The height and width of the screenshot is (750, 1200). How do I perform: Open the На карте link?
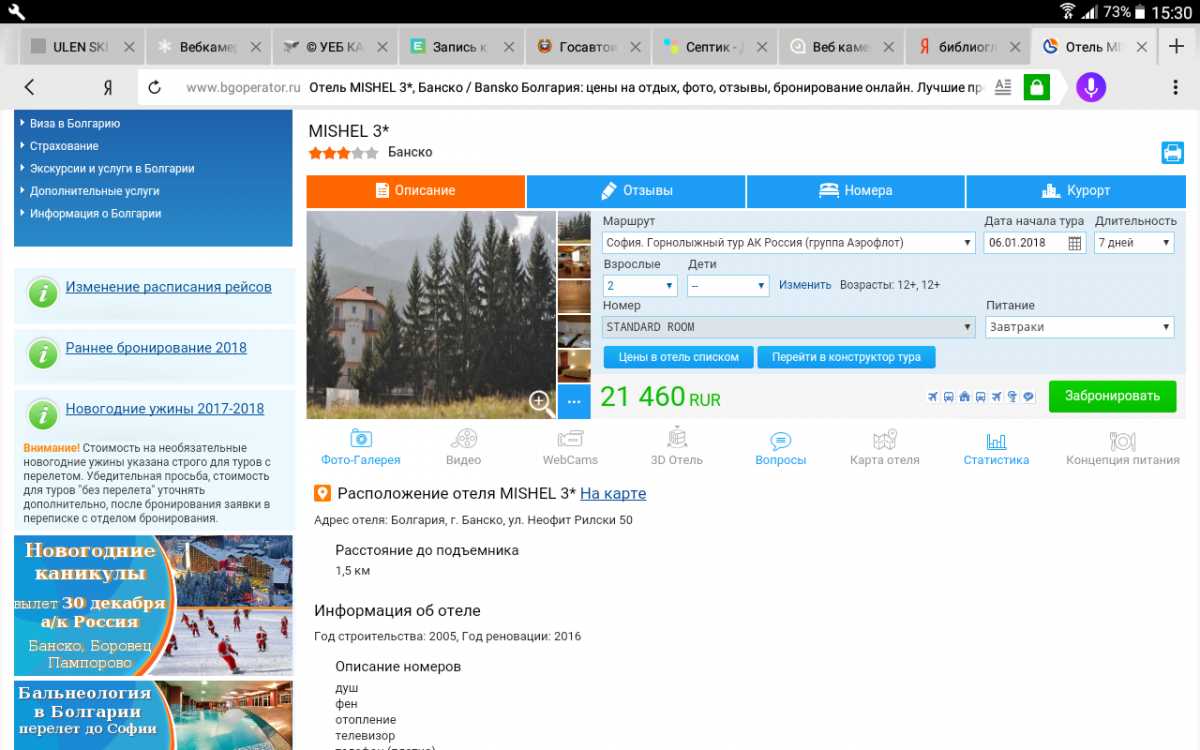(x=613, y=493)
